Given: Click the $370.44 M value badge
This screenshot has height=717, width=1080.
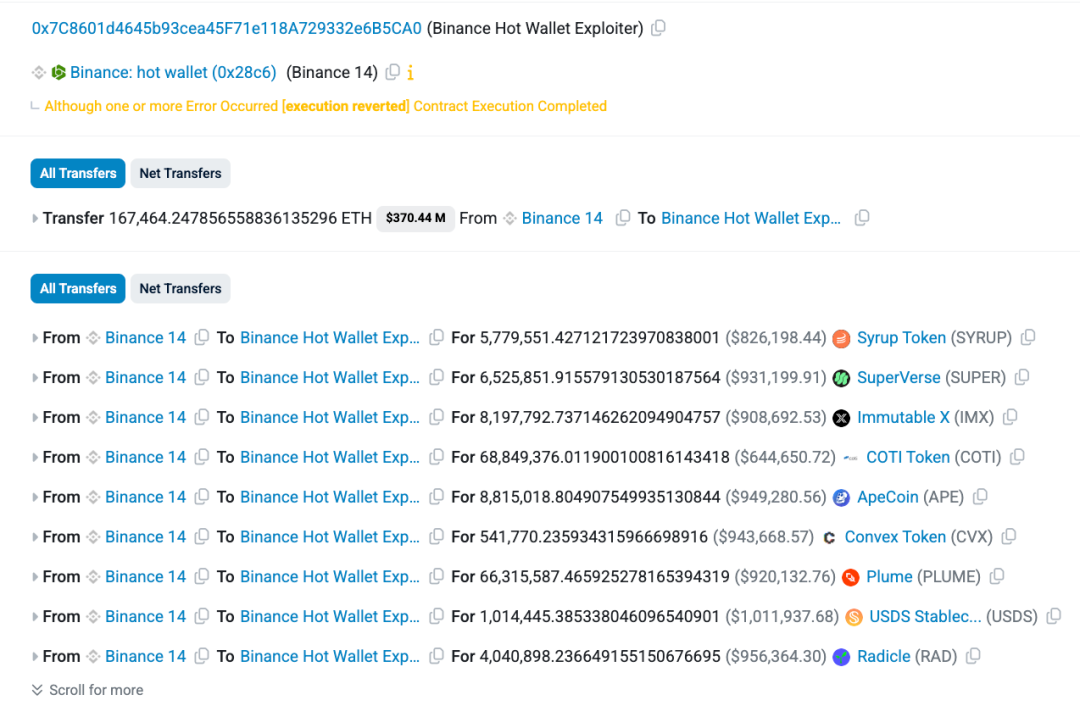Looking at the screenshot, I should (x=415, y=218).
